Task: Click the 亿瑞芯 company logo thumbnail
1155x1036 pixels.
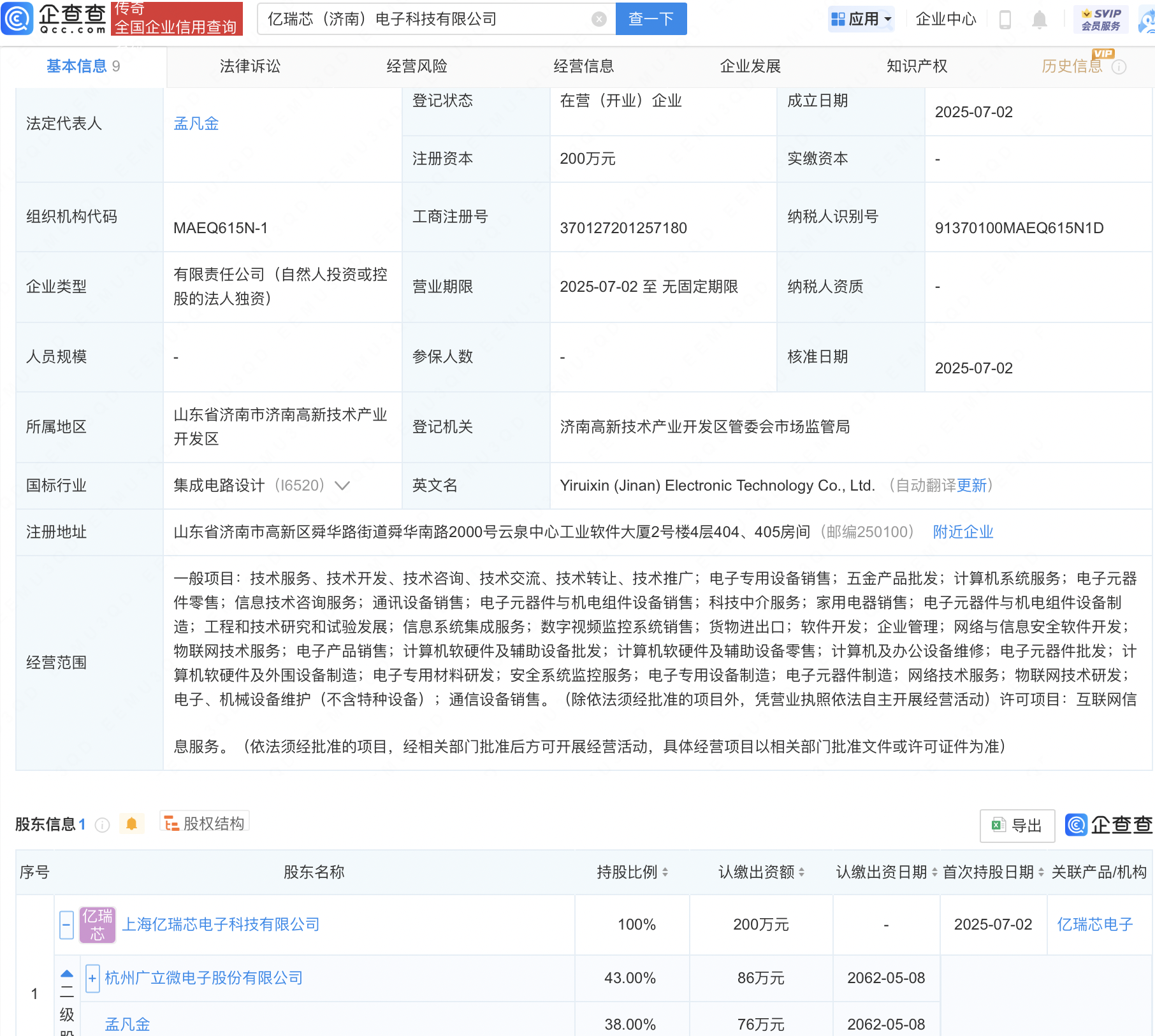Action: coord(98,924)
